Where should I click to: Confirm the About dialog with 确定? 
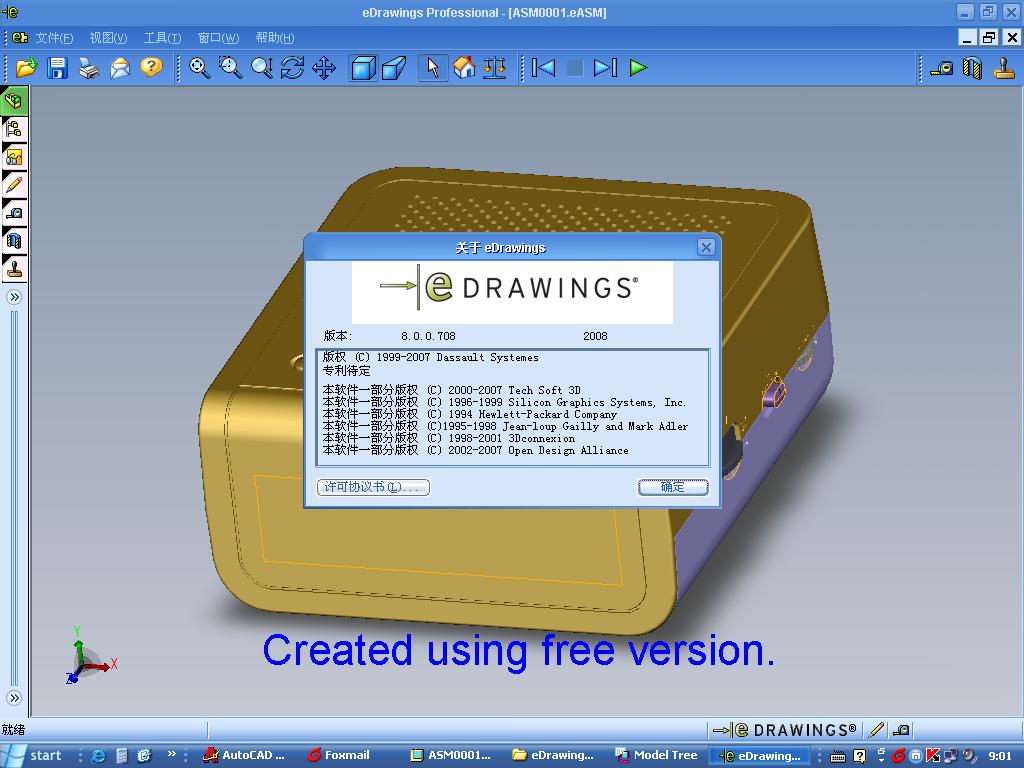coord(673,487)
